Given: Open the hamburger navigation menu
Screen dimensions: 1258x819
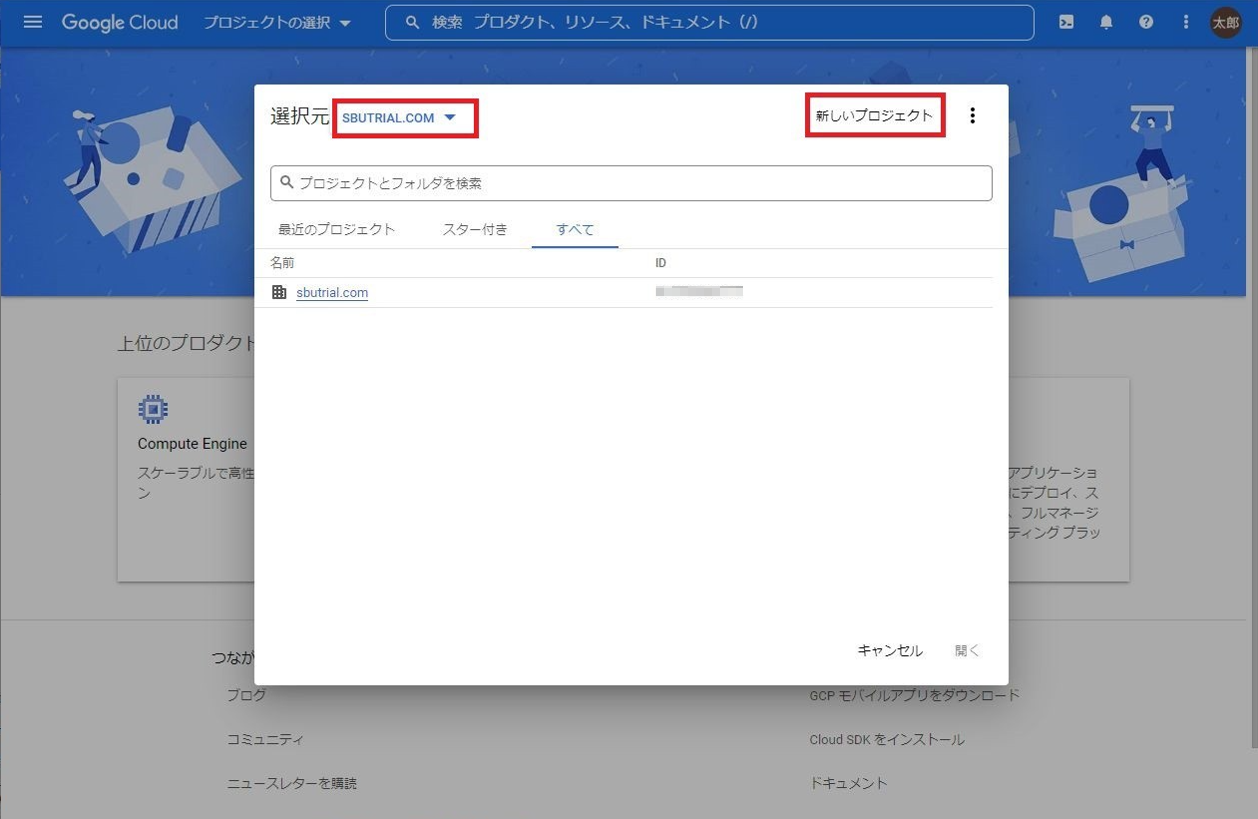Looking at the screenshot, I should (33, 22).
